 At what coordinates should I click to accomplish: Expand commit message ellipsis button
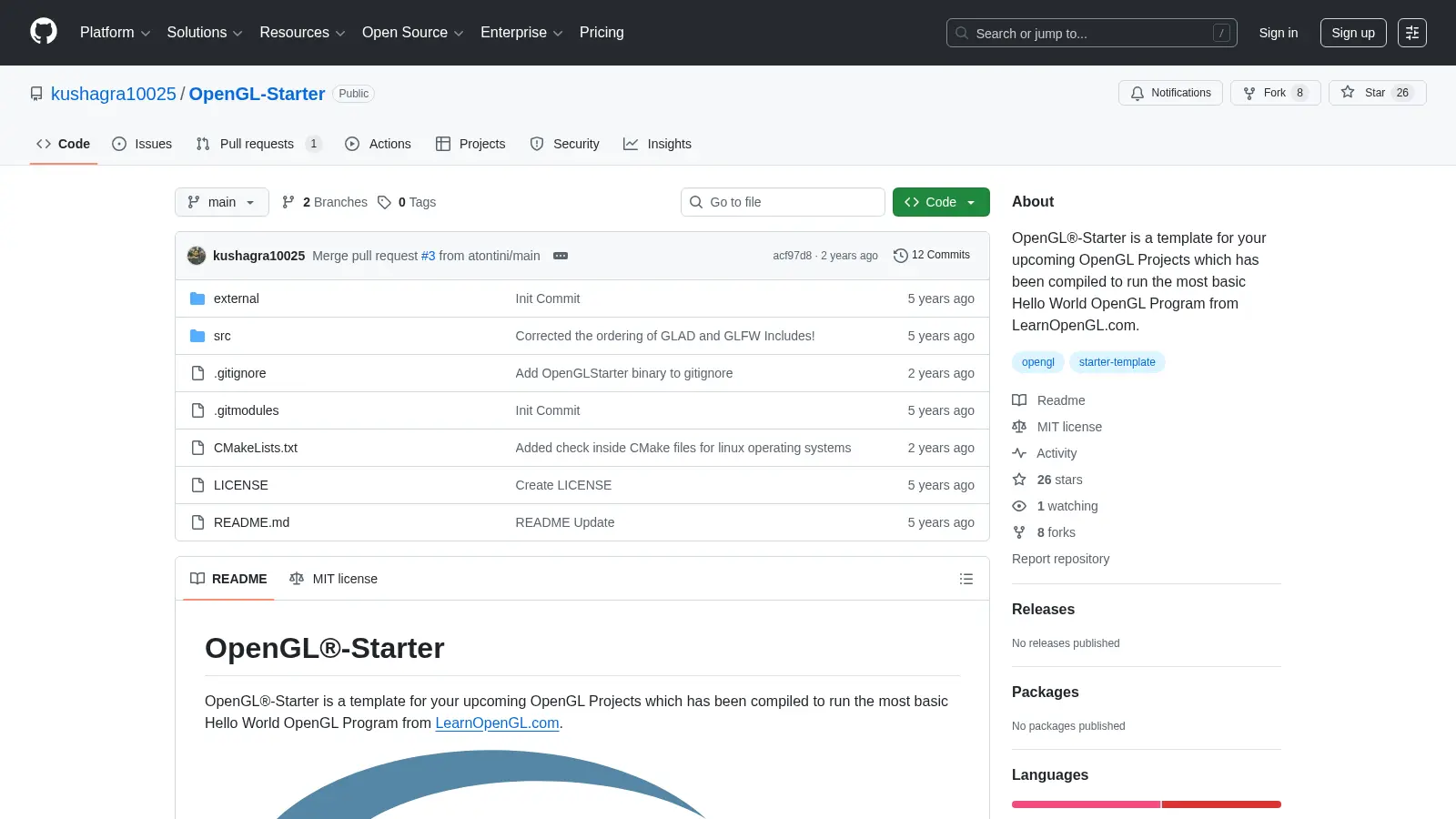(561, 256)
